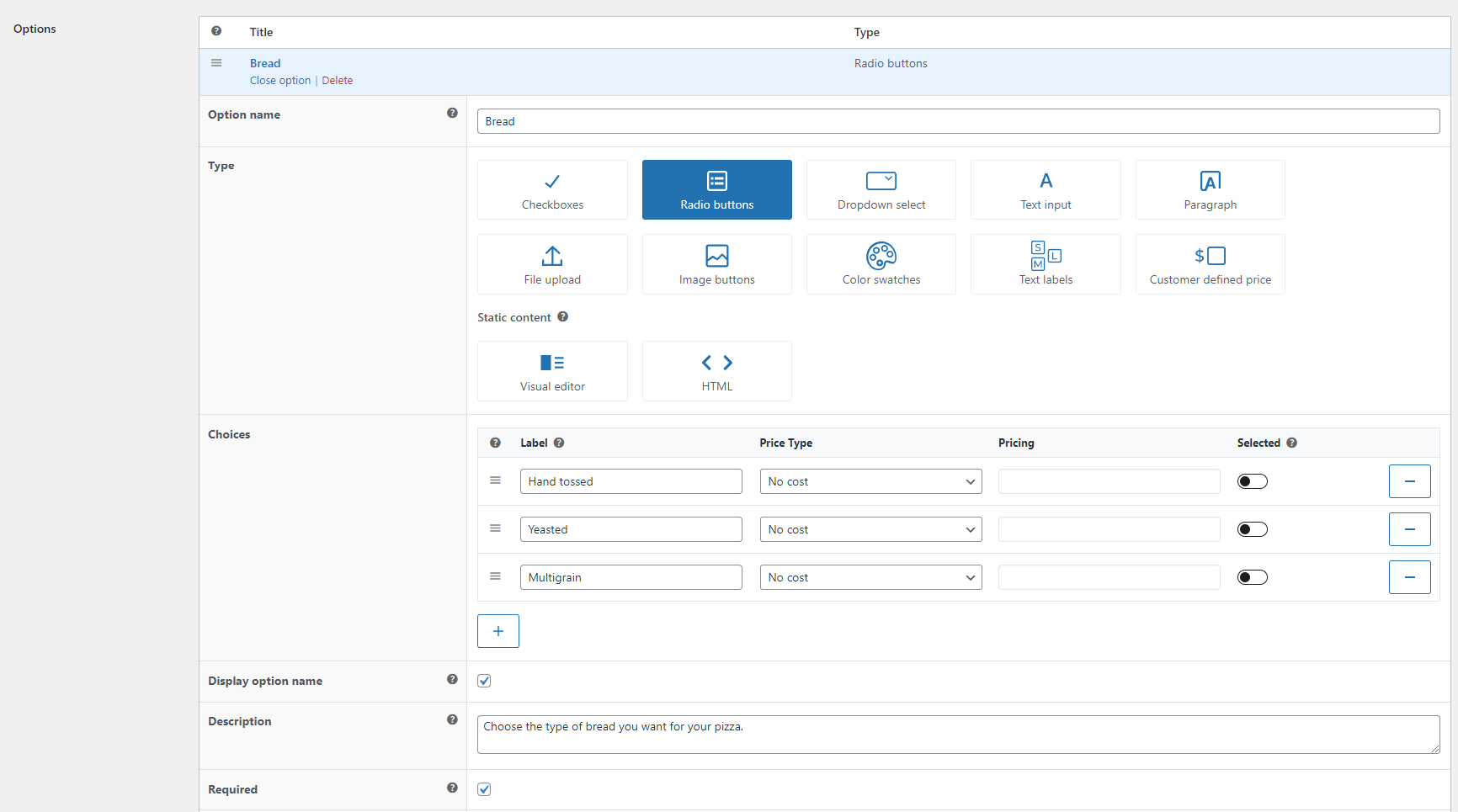Uncheck the Display option name checkbox
The width and height of the screenshot is (1458, 812).
pyautogui.click(x=484, y=681)
